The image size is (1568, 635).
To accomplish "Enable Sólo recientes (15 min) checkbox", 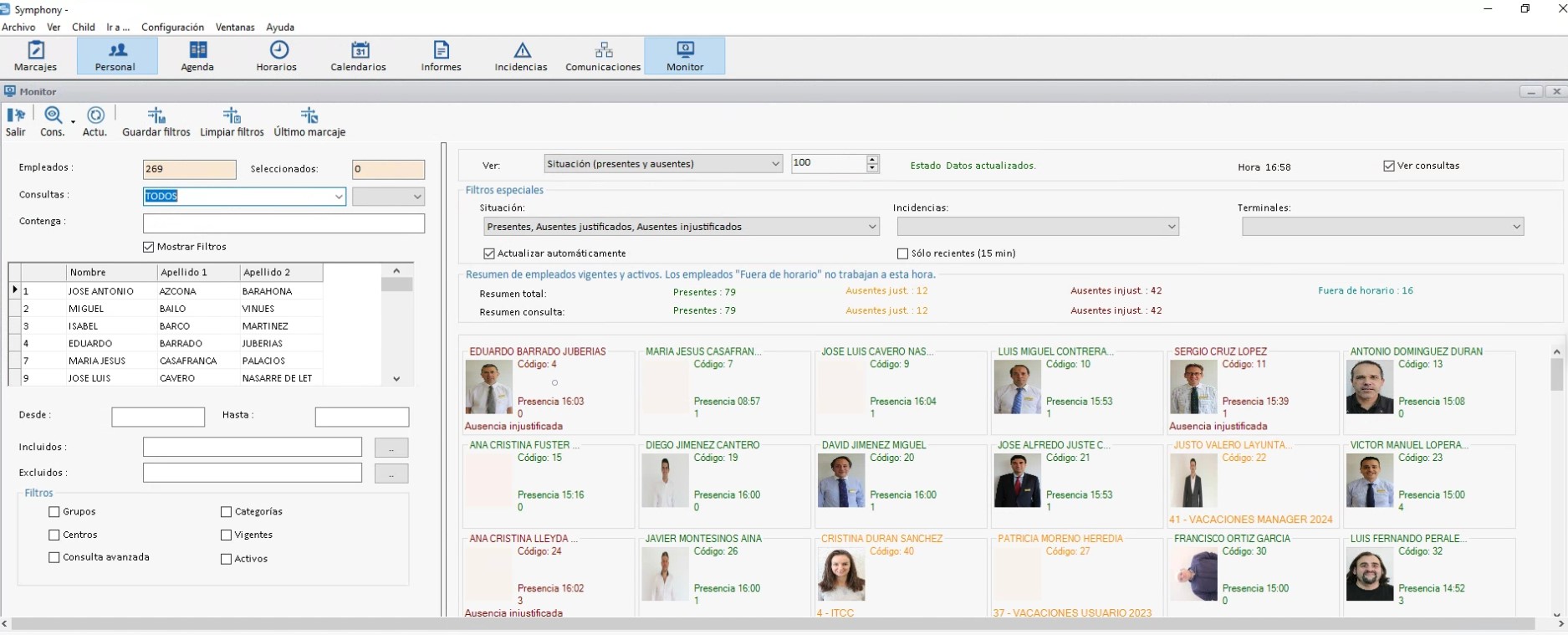I will (902, 253).
